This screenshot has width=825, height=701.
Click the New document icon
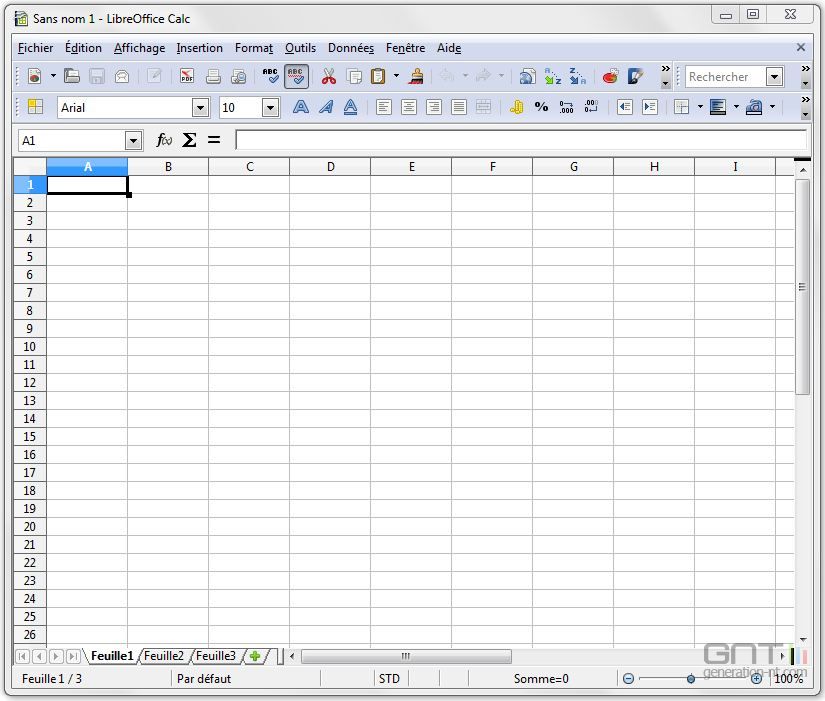[35, 76]
